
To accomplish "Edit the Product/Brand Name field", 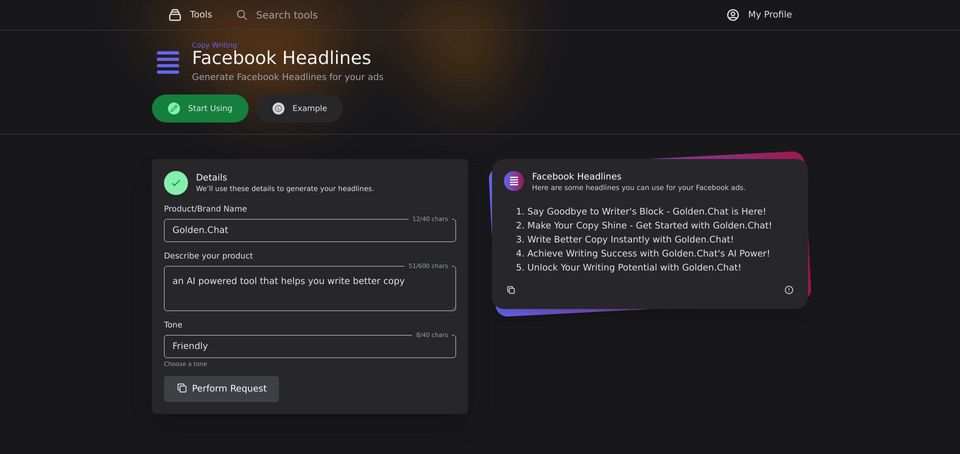I will click(x=310, y=230).
